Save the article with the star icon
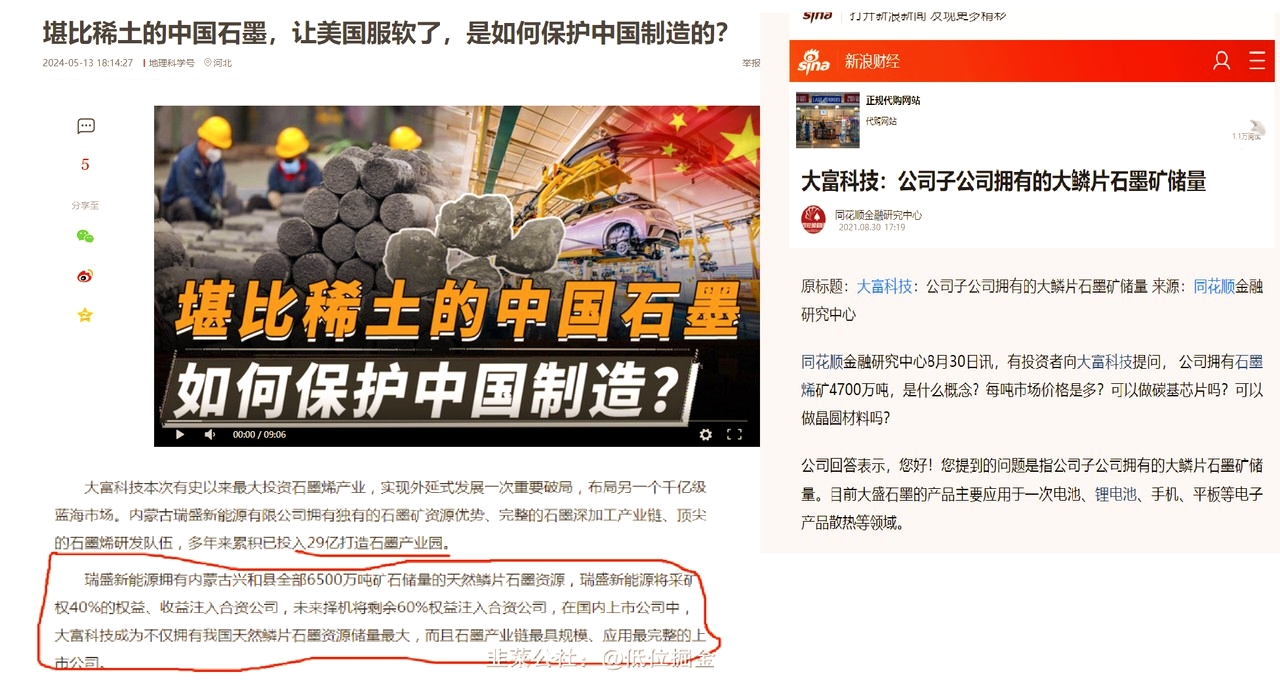The image size is (1280, 688). tap(85, 315)
